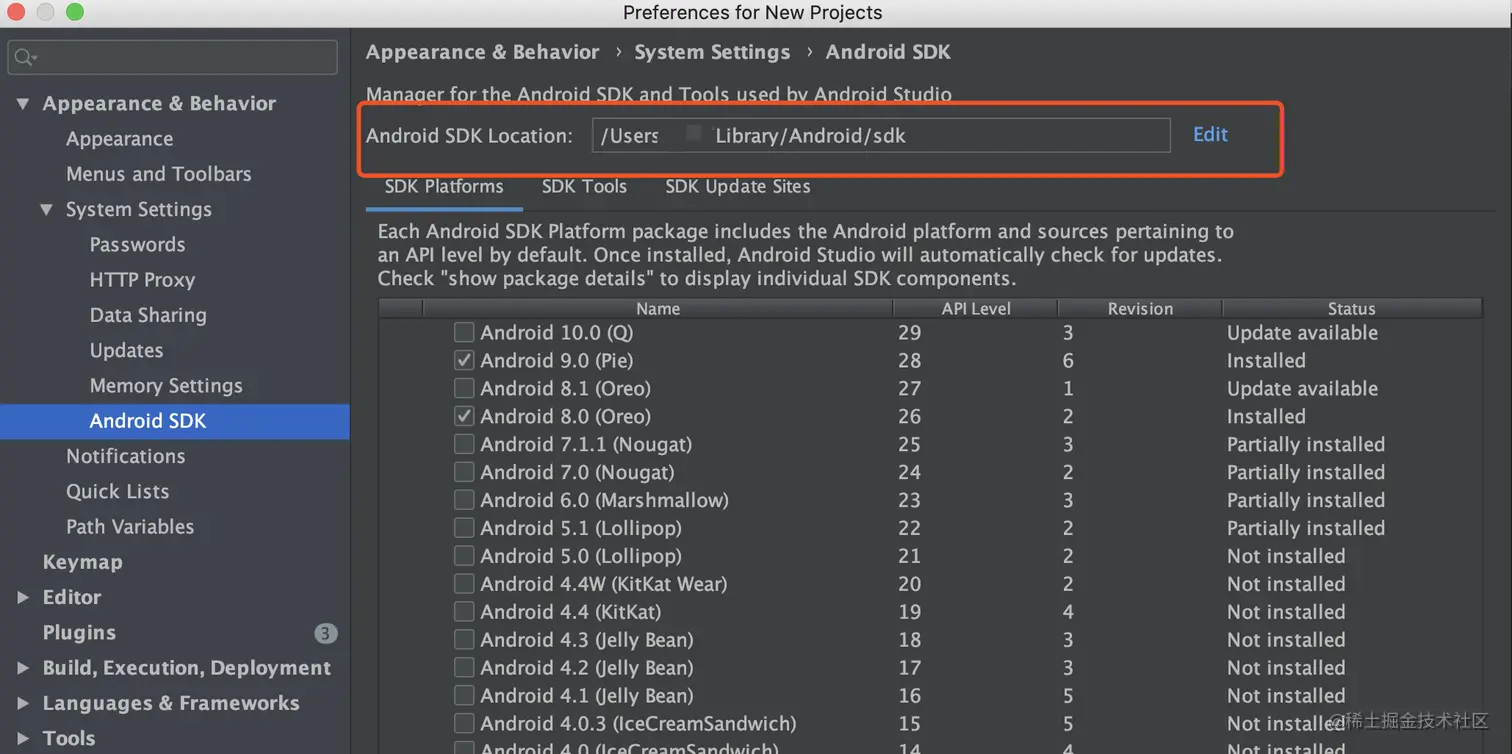Viewport: 1512px width, 754px height.
Task: Check the Android 7.0 (Nougat) checkbox
Action: click(464, 473)
